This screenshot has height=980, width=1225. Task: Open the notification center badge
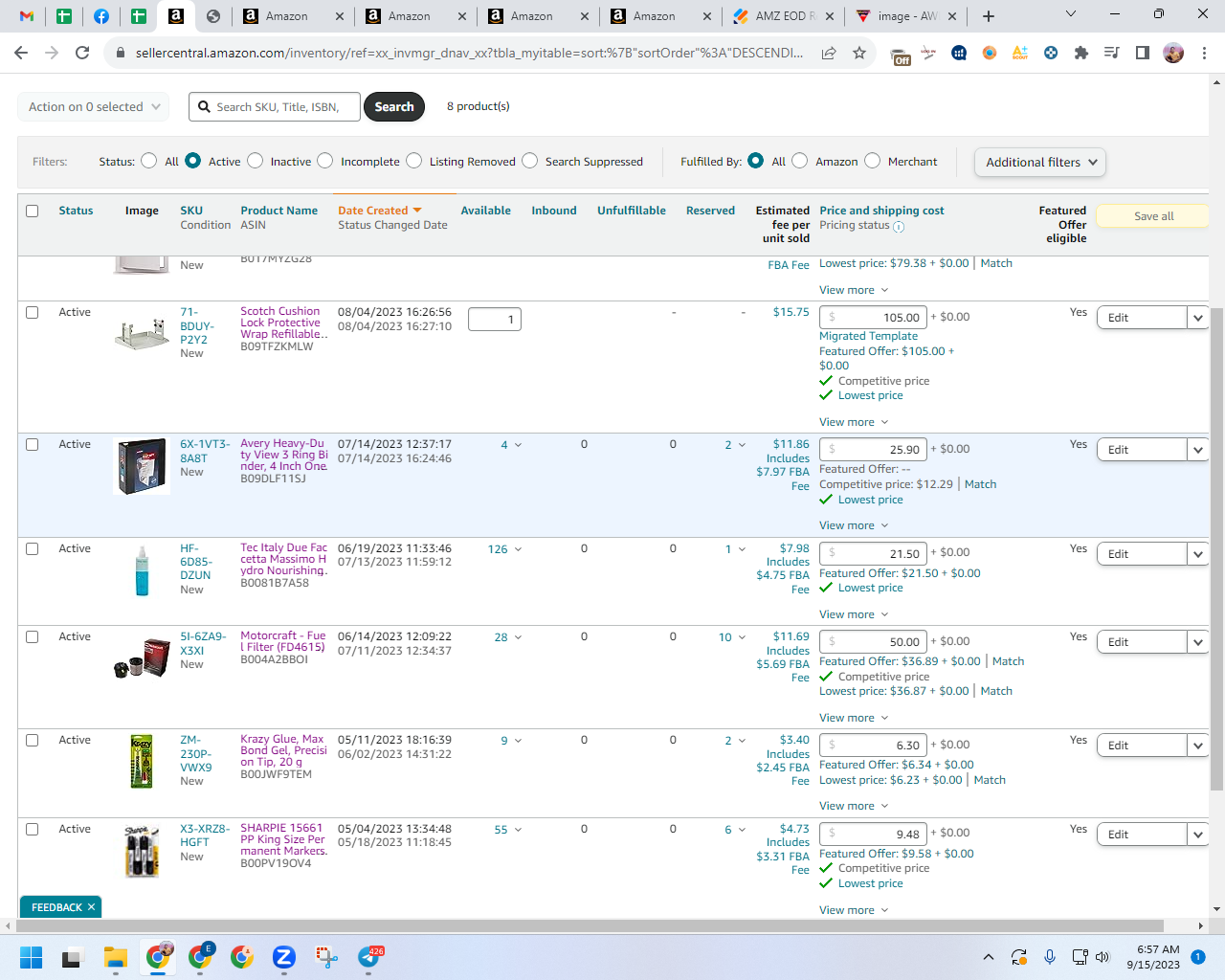[1197, 957]
